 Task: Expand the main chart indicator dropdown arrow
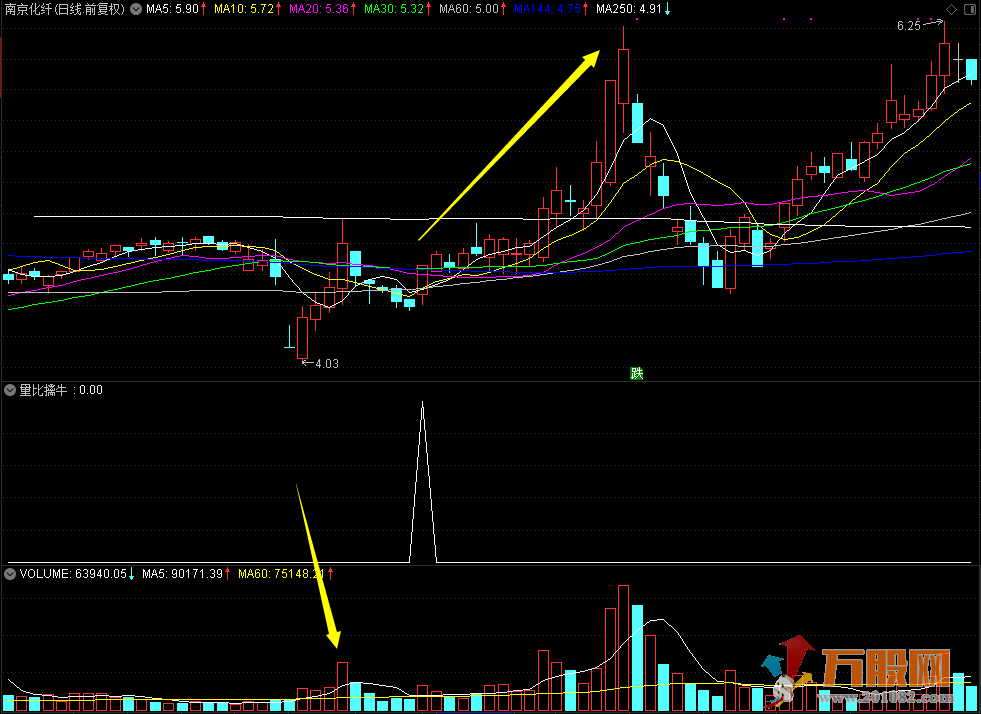136,9
